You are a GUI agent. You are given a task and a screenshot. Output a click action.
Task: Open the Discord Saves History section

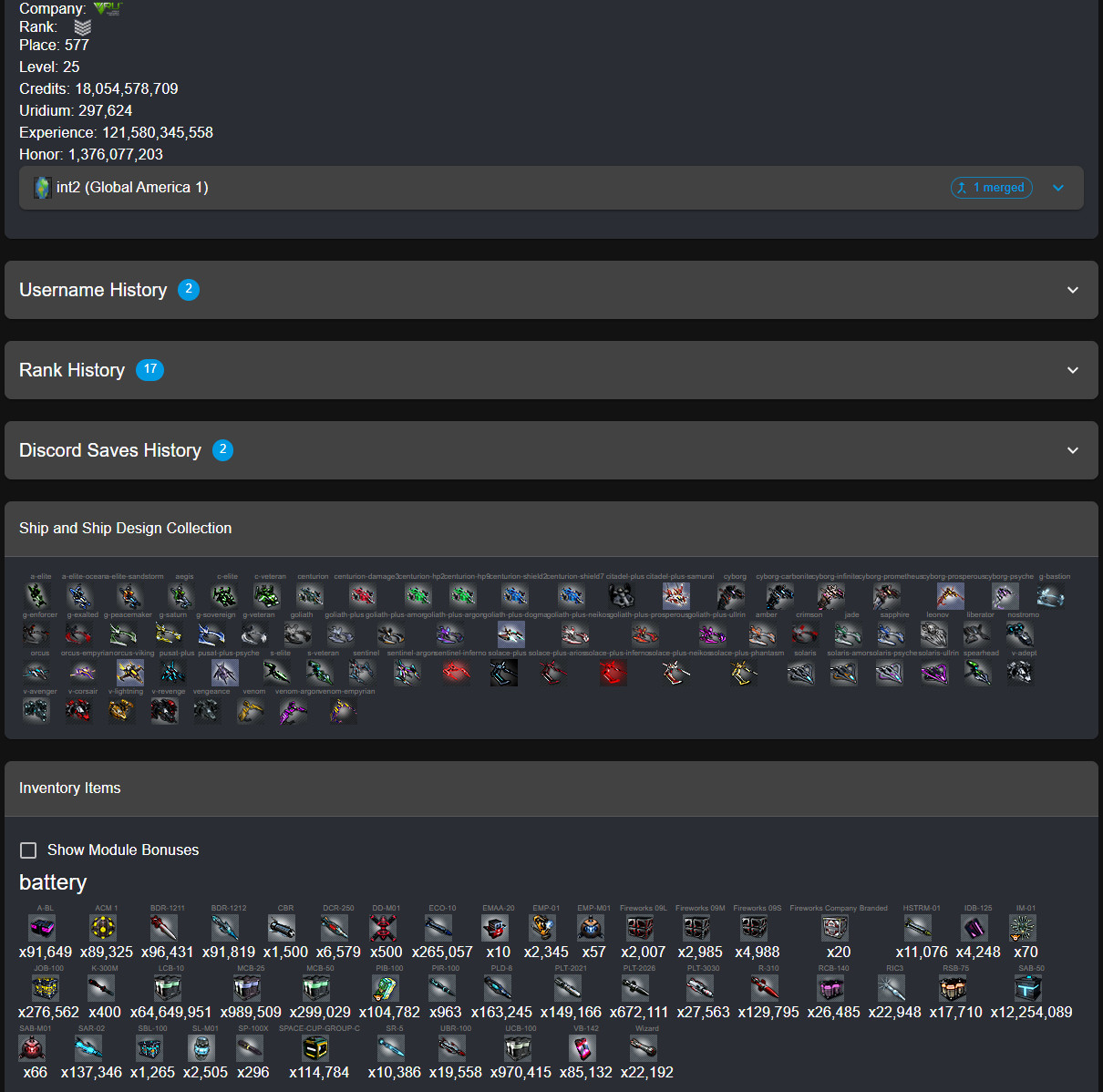(551, 450)
